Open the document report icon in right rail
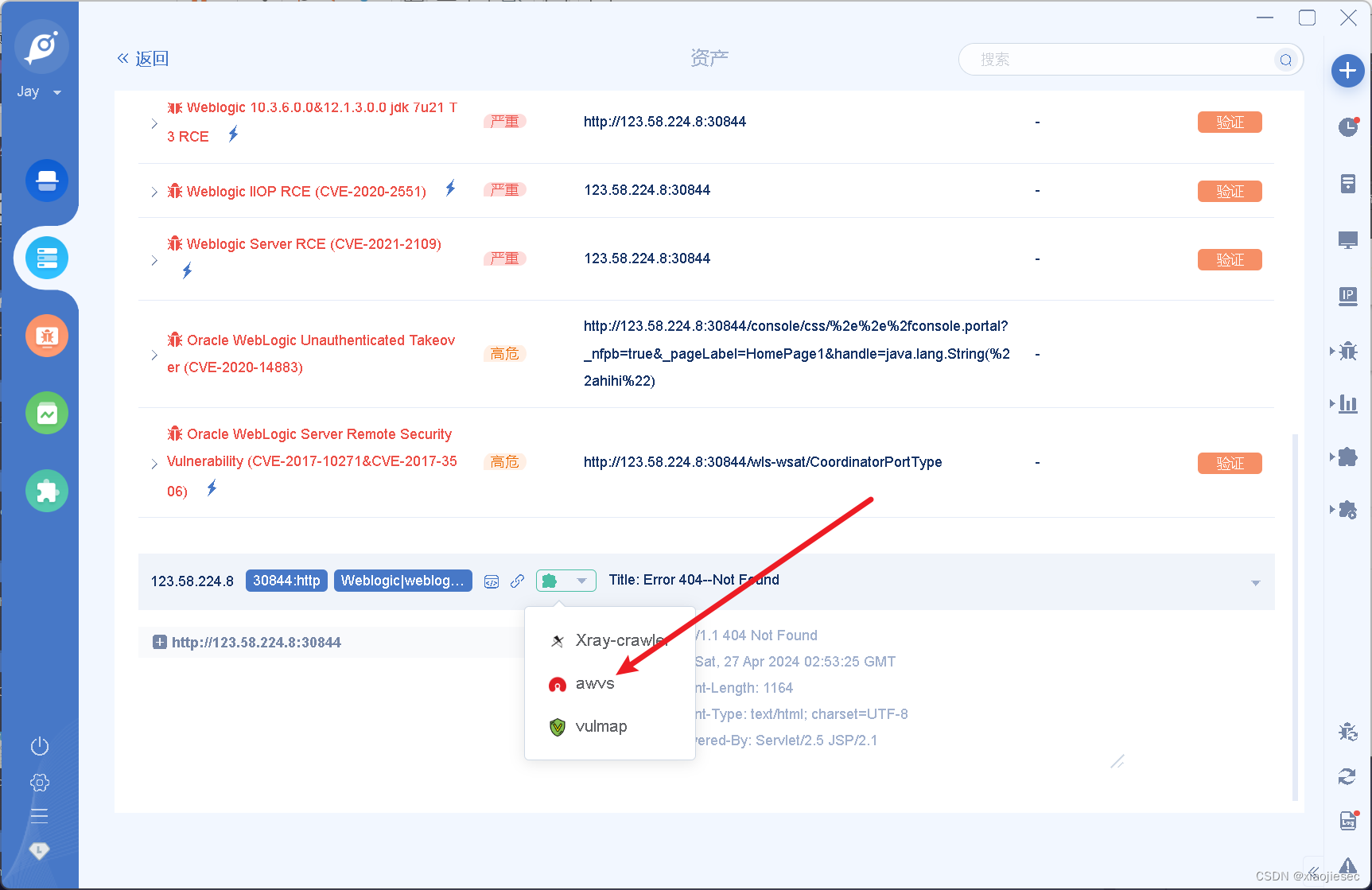 [x=1348, y=184]
